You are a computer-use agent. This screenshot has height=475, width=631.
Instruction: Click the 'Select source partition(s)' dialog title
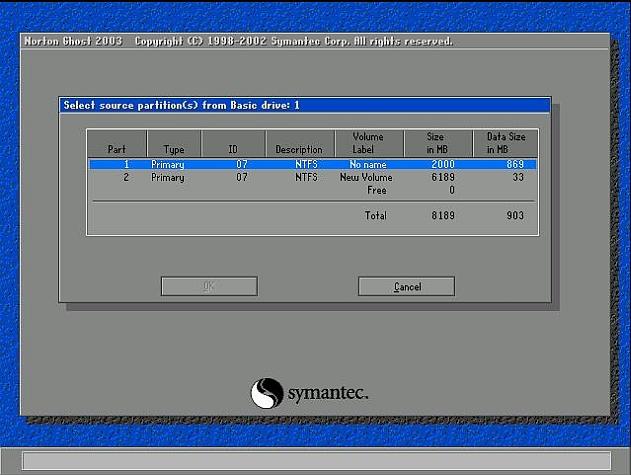tap(181, 105)
